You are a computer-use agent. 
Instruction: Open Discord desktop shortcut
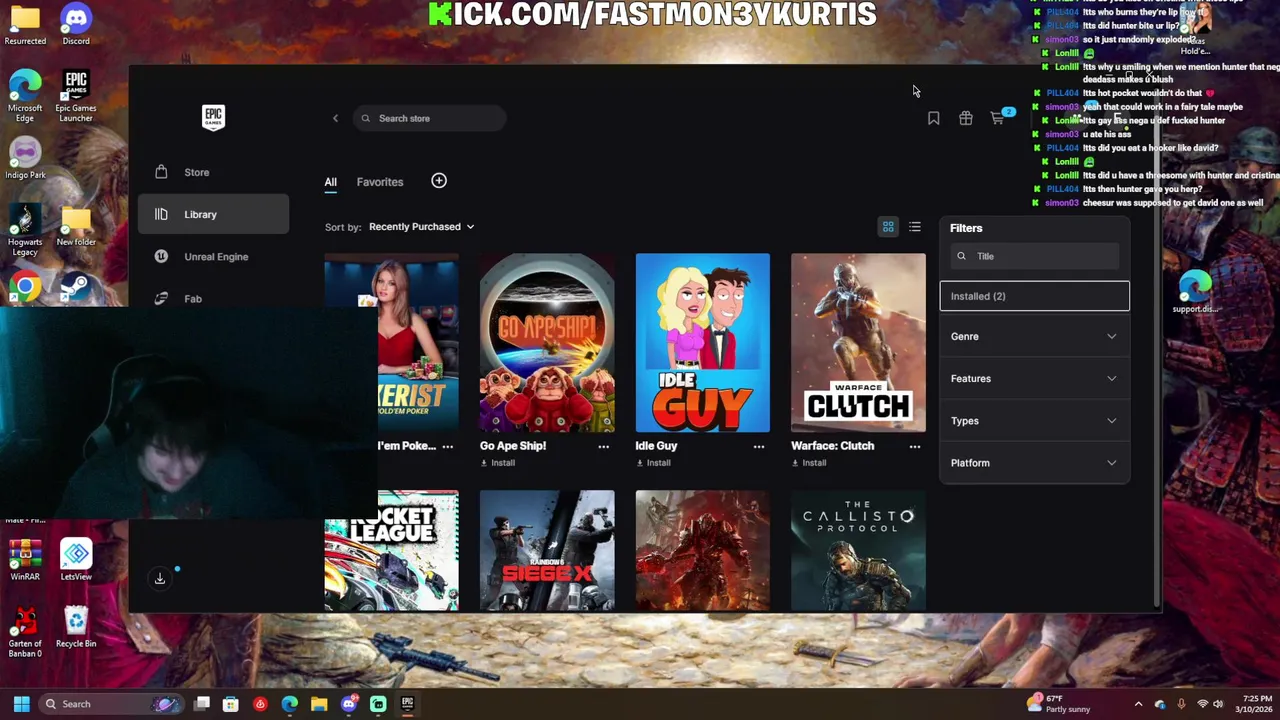(76, 25)
